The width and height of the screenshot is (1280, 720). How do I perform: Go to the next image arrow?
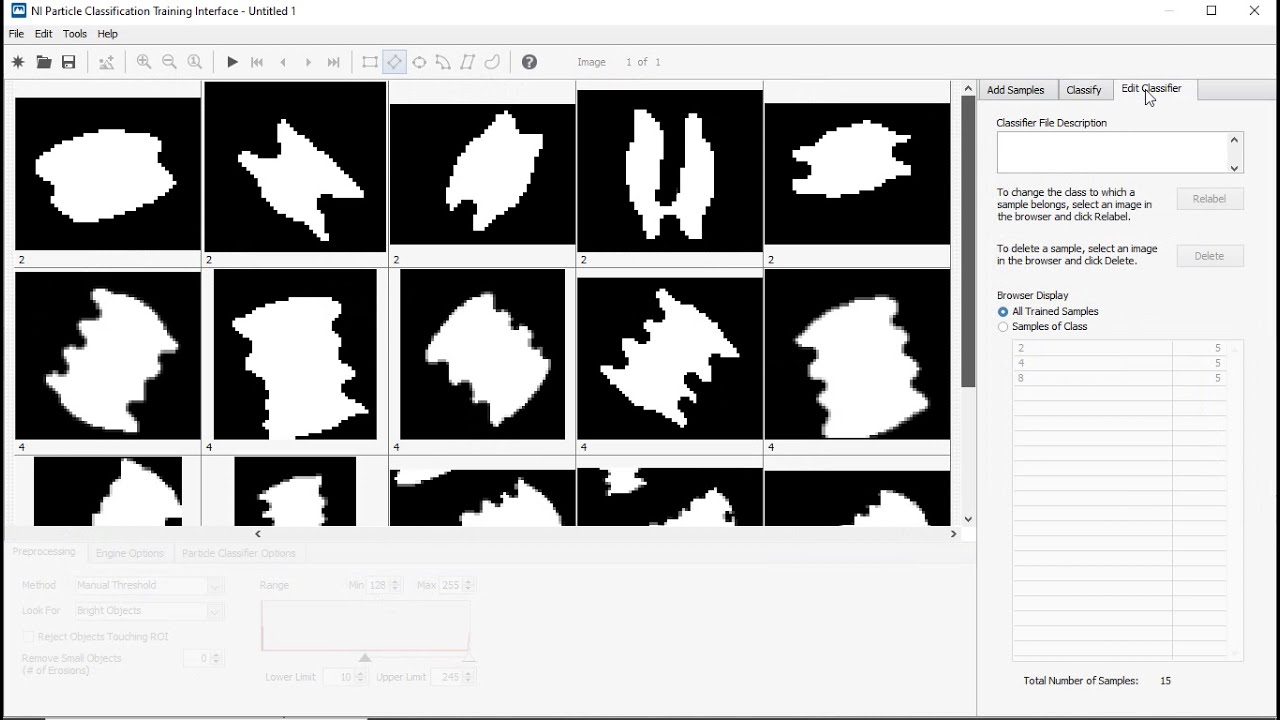tap(308, 62)
